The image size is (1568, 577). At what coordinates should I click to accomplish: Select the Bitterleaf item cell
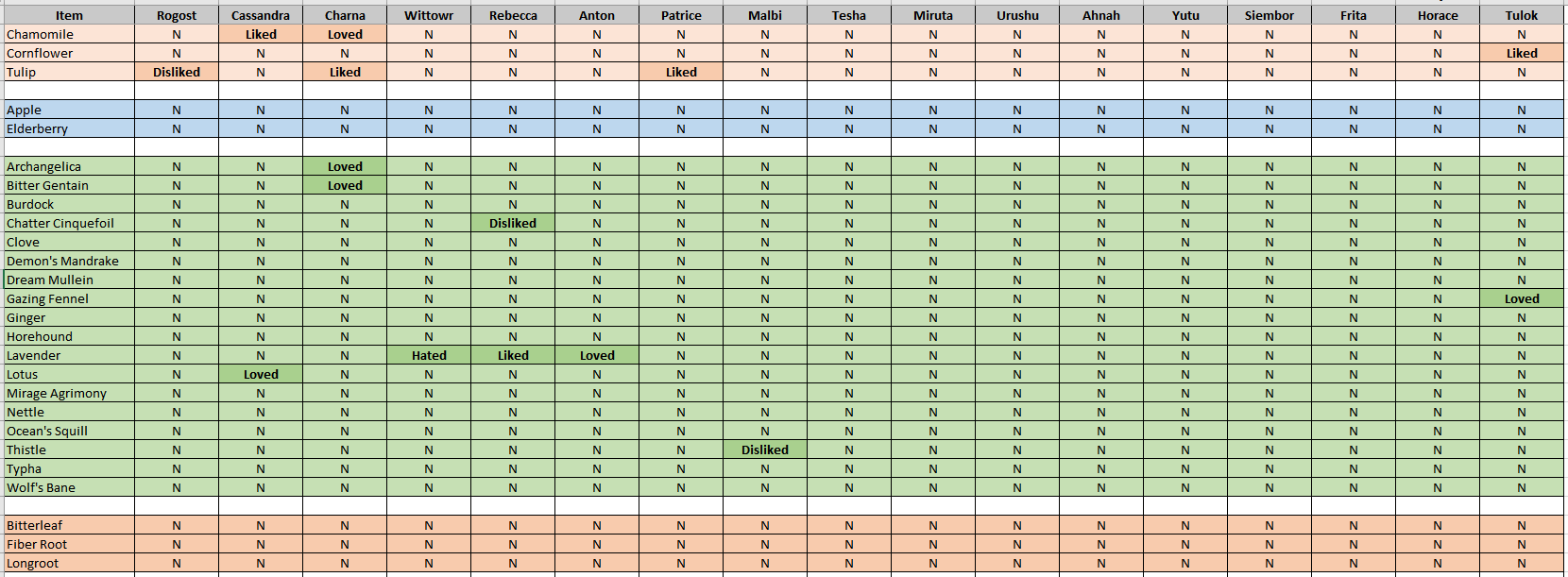[x=69, y=525]
